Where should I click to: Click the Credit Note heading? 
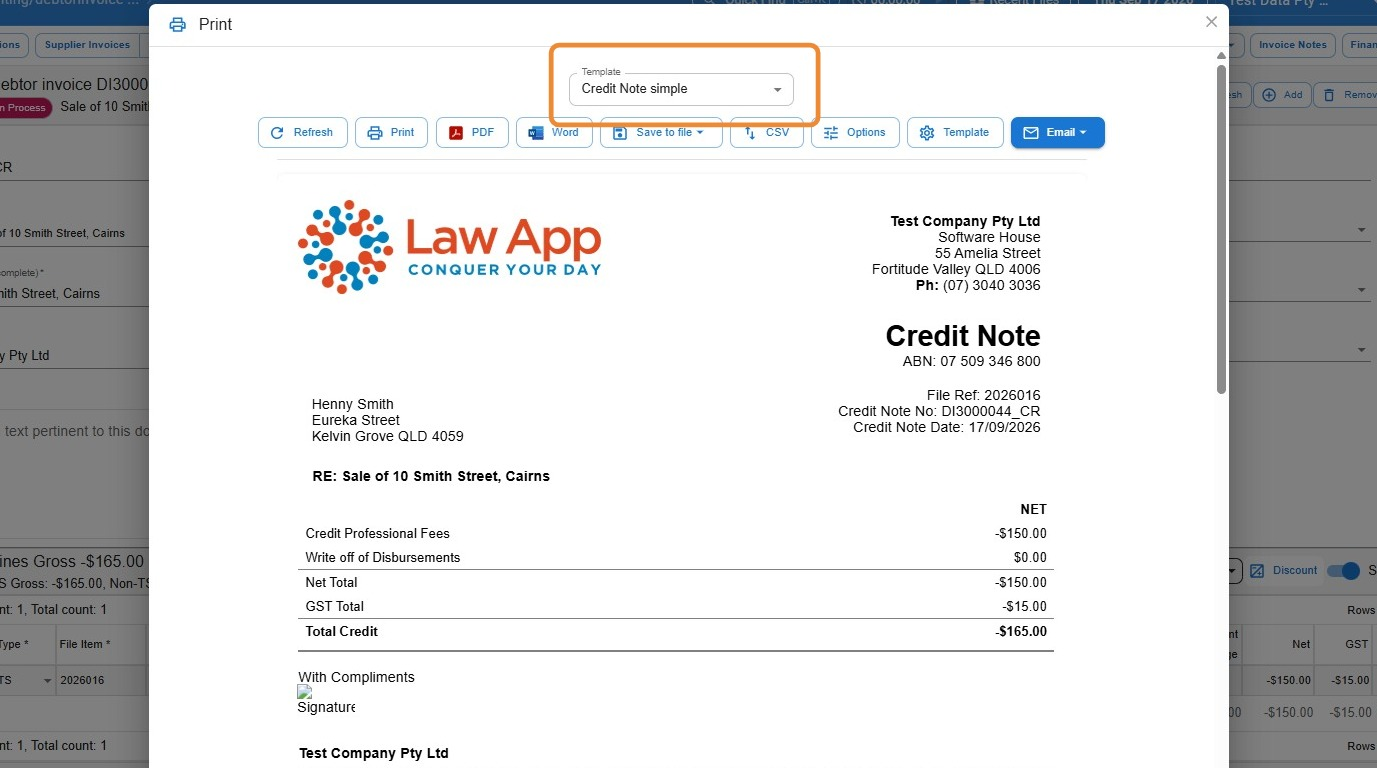click(x=963, y=335)
